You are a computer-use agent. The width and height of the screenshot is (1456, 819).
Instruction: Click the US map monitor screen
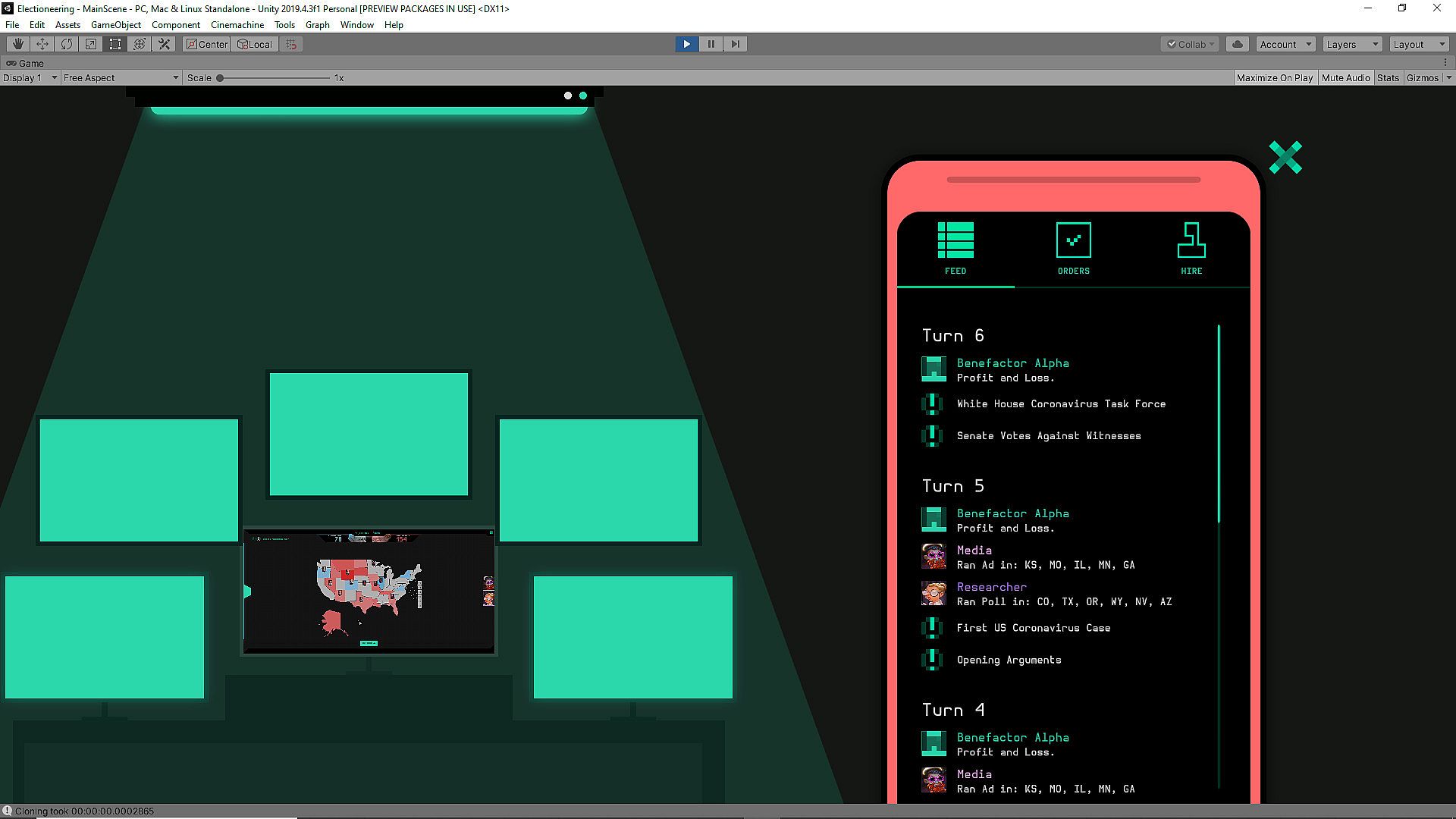[369, 591]
